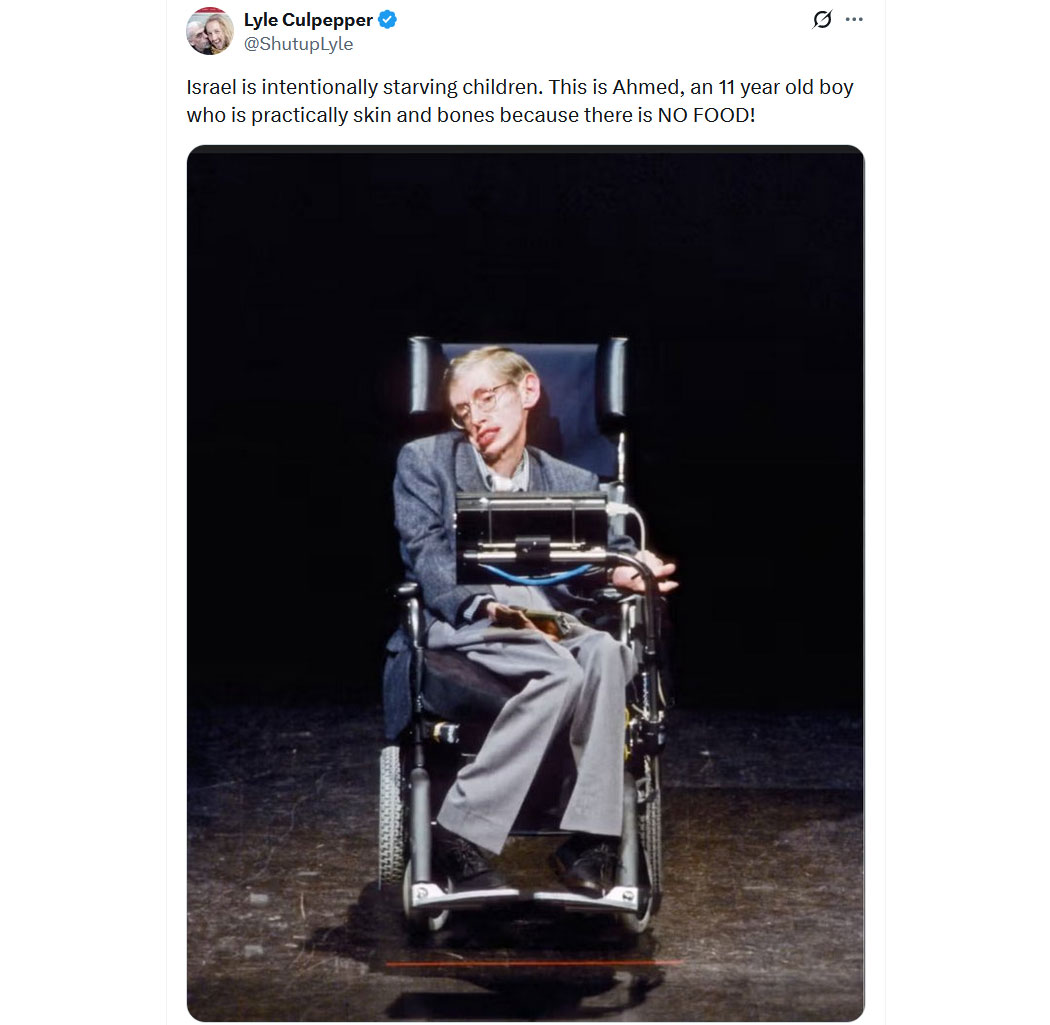Open the Grok explain-post icon

click(822, 19)
